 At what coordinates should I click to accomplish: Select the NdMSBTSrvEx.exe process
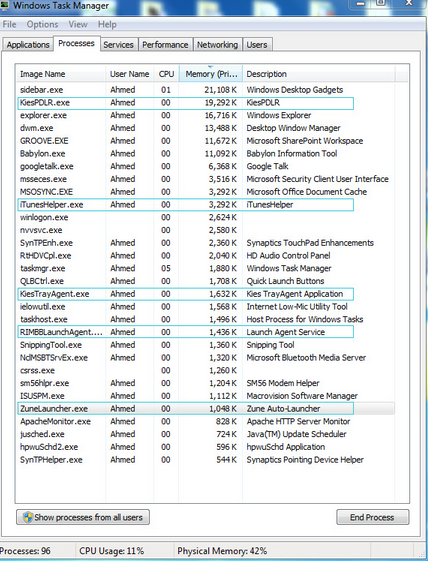click(205, 358)
